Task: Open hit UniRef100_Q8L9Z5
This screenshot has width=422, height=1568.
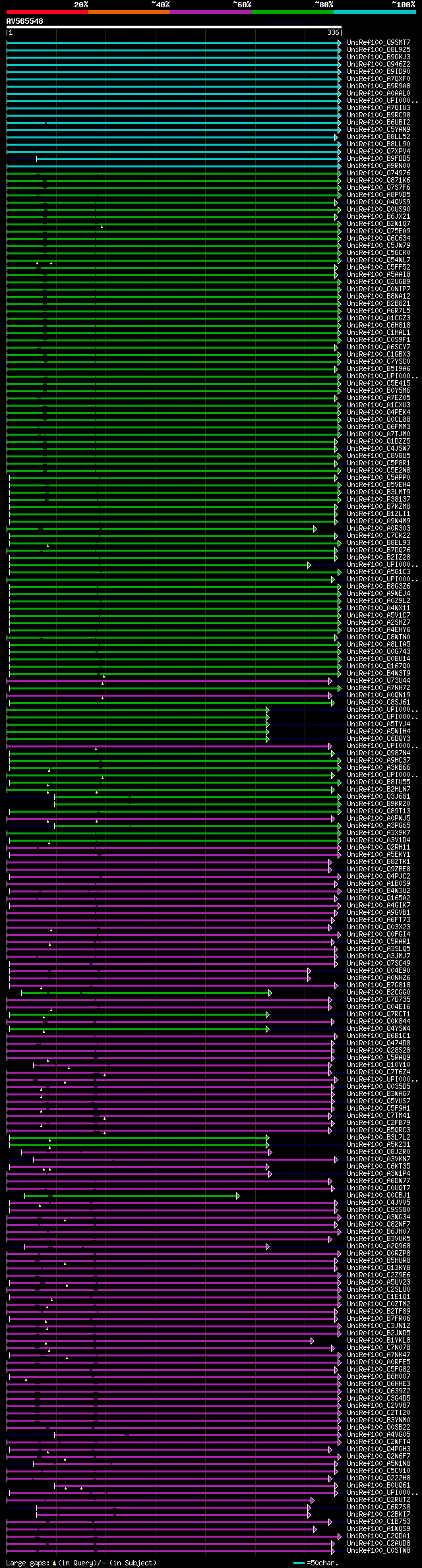Action: pos(378,49)
